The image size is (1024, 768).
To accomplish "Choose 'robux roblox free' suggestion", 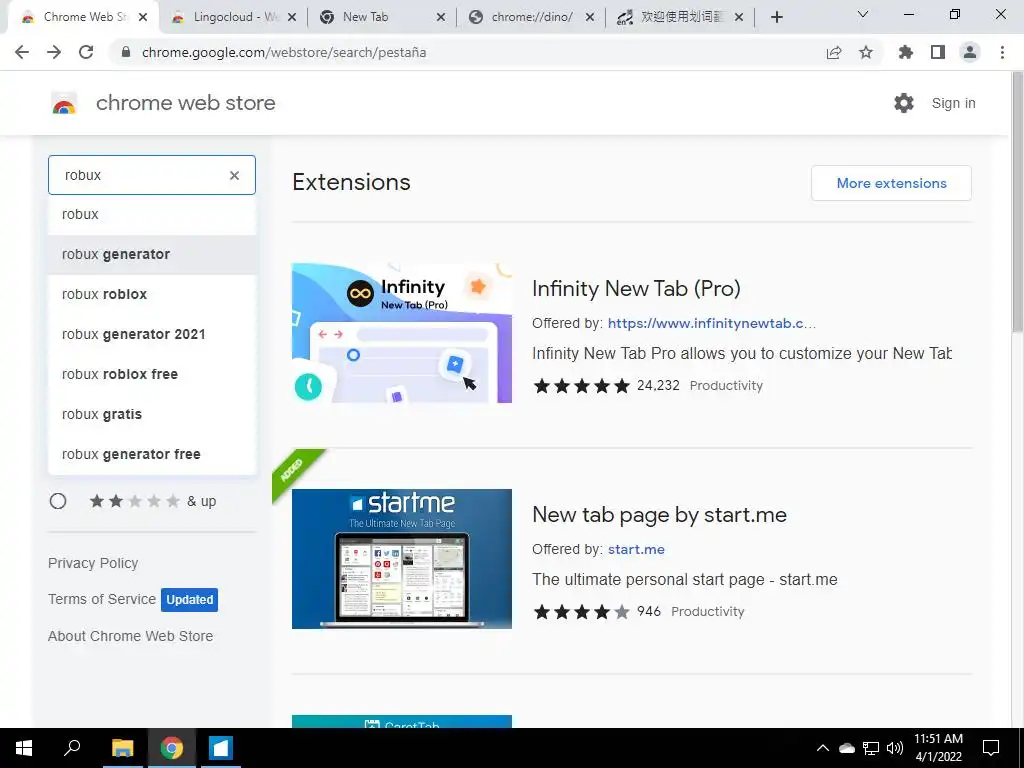I will click(x=152, y=374).
